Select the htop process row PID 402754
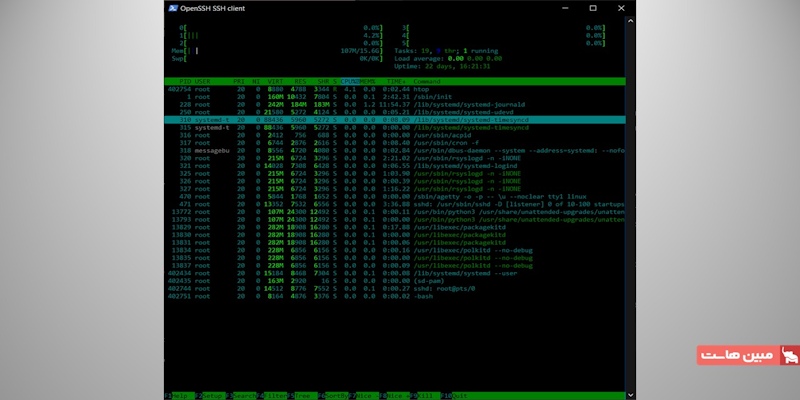Viewport: 800px width, 400px height. click(395, 89)
